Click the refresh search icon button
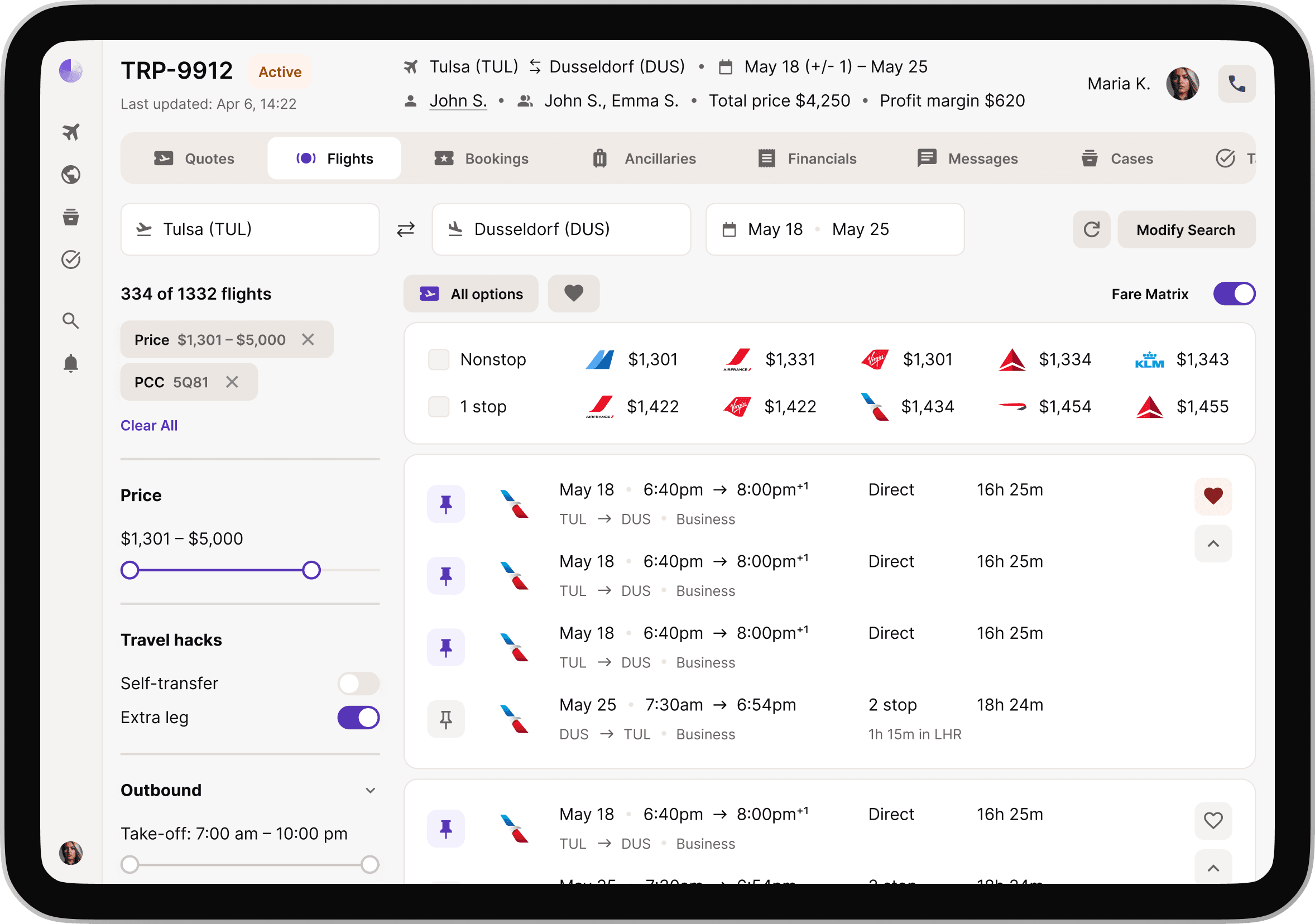 pos(1091,229)
